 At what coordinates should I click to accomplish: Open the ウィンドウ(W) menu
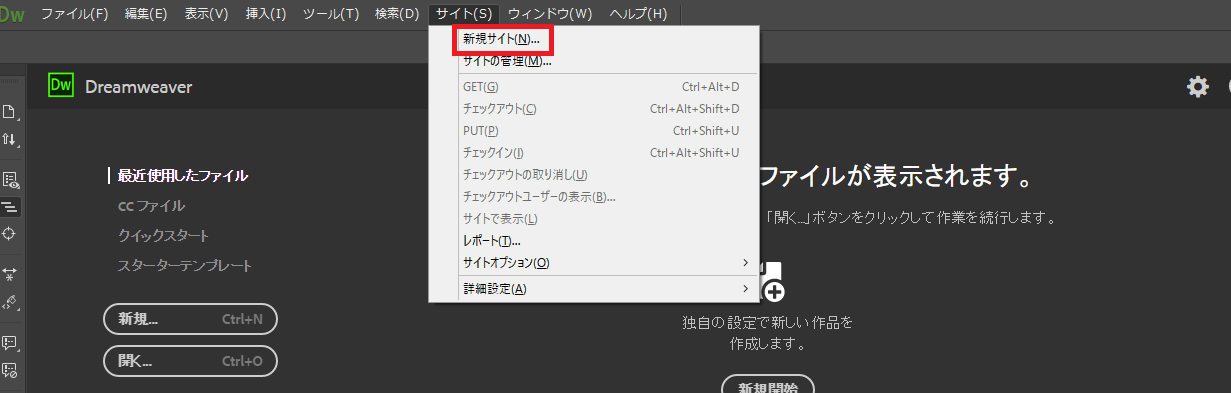coord(550,14)
